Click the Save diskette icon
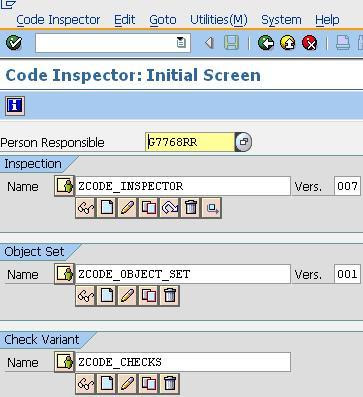The width and height of the screenshot is (363, 397). (x=231, y=43)
